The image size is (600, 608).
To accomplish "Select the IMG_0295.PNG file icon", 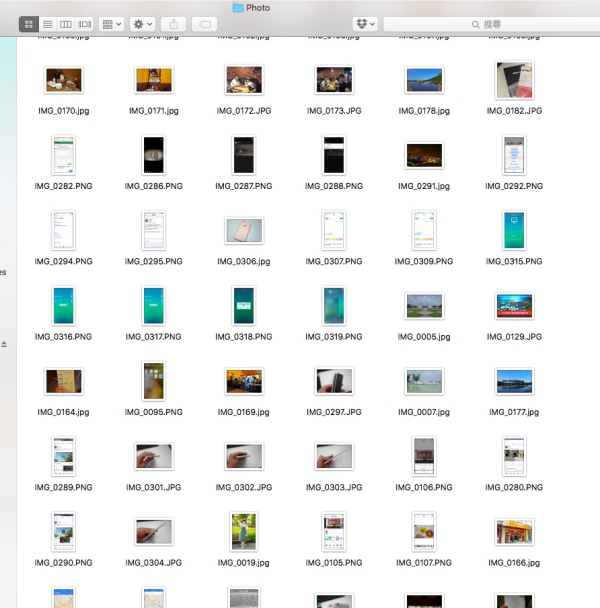I will 154,230.
